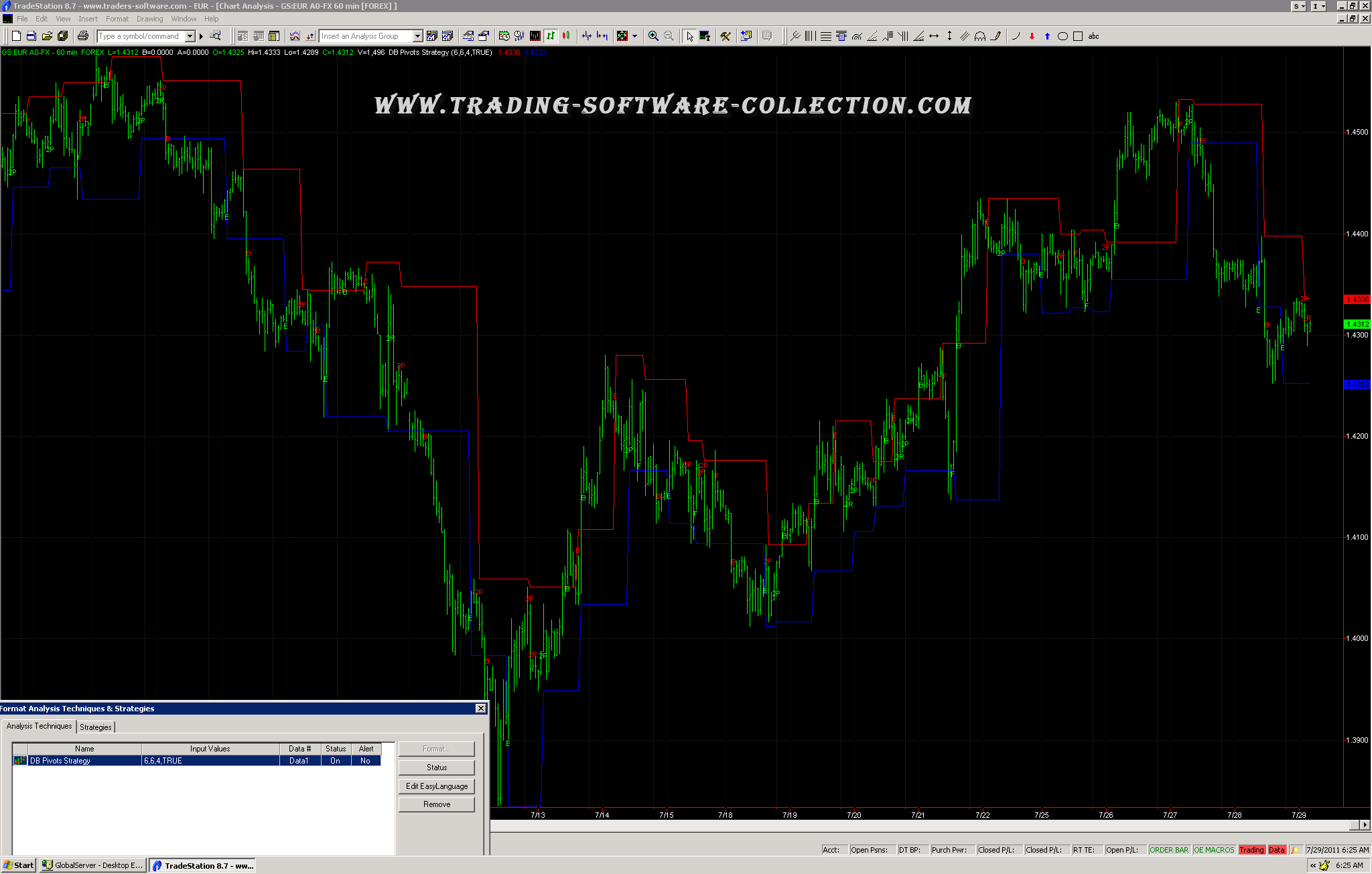Choose the red down arrow drawing tool
This screenshot has width=1372, height=874.
tap(1032, 36)
